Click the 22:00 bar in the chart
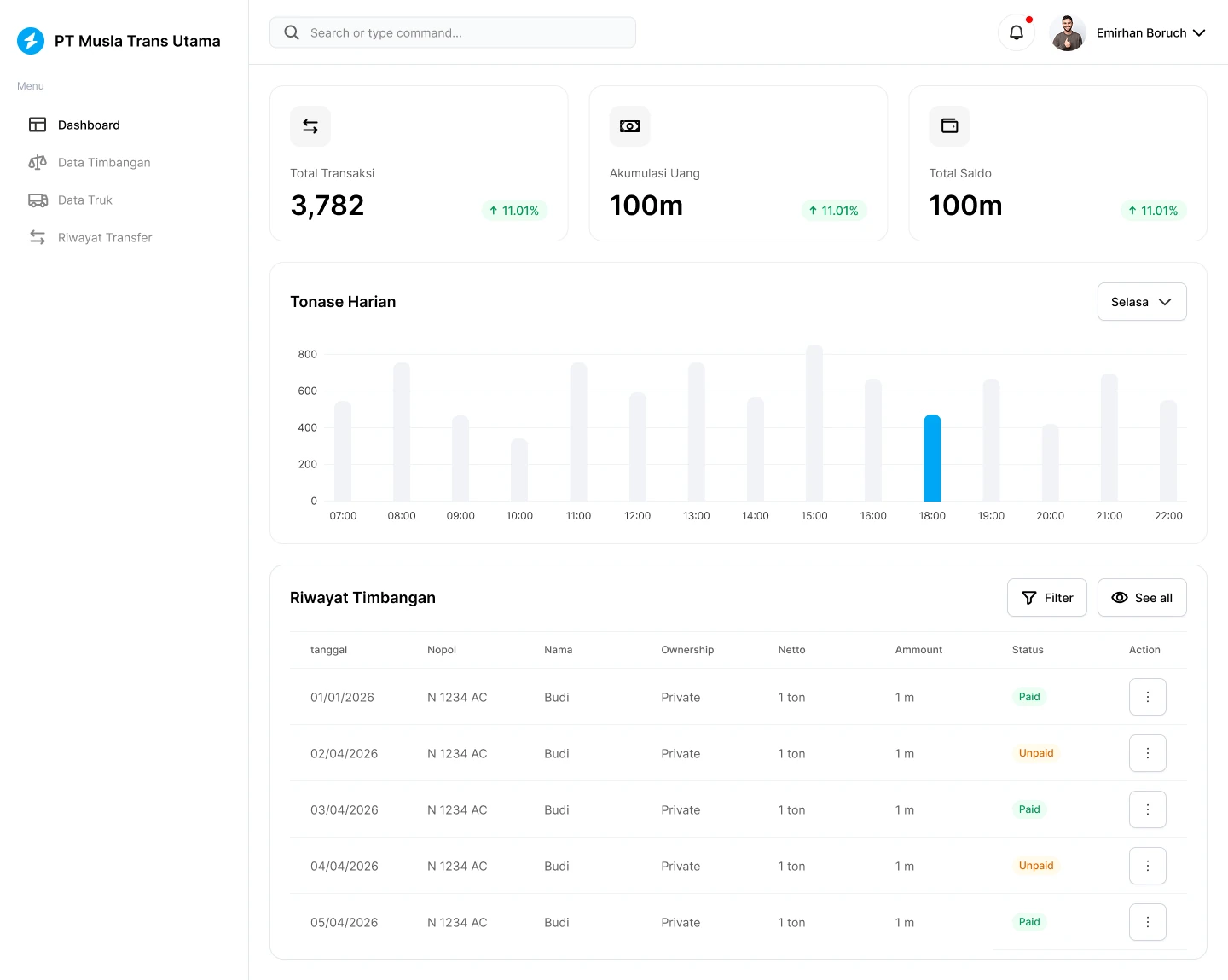Viewport: 1228px width, 980px height. tap(1168, 450)
